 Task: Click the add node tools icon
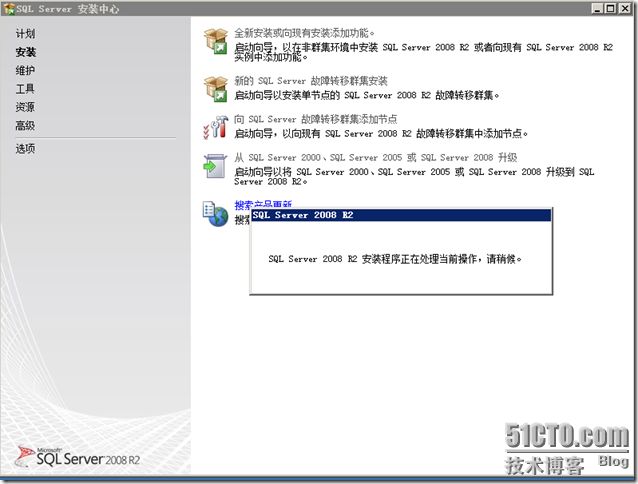click(x=216, y=127)
